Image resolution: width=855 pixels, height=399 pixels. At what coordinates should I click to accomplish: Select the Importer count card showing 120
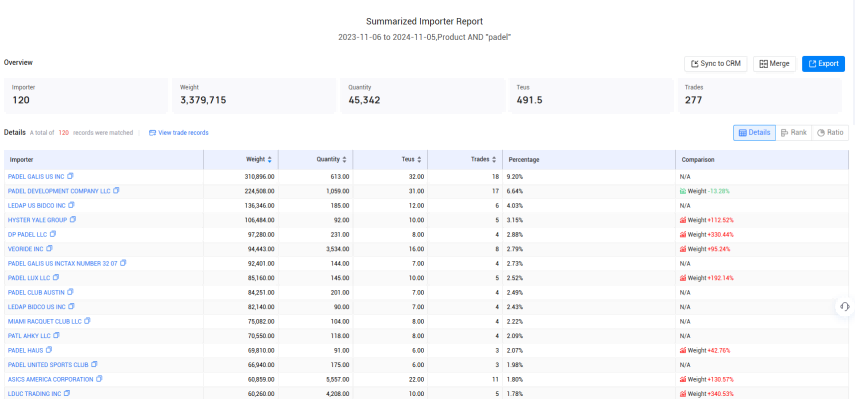click(x=86, y=95)
